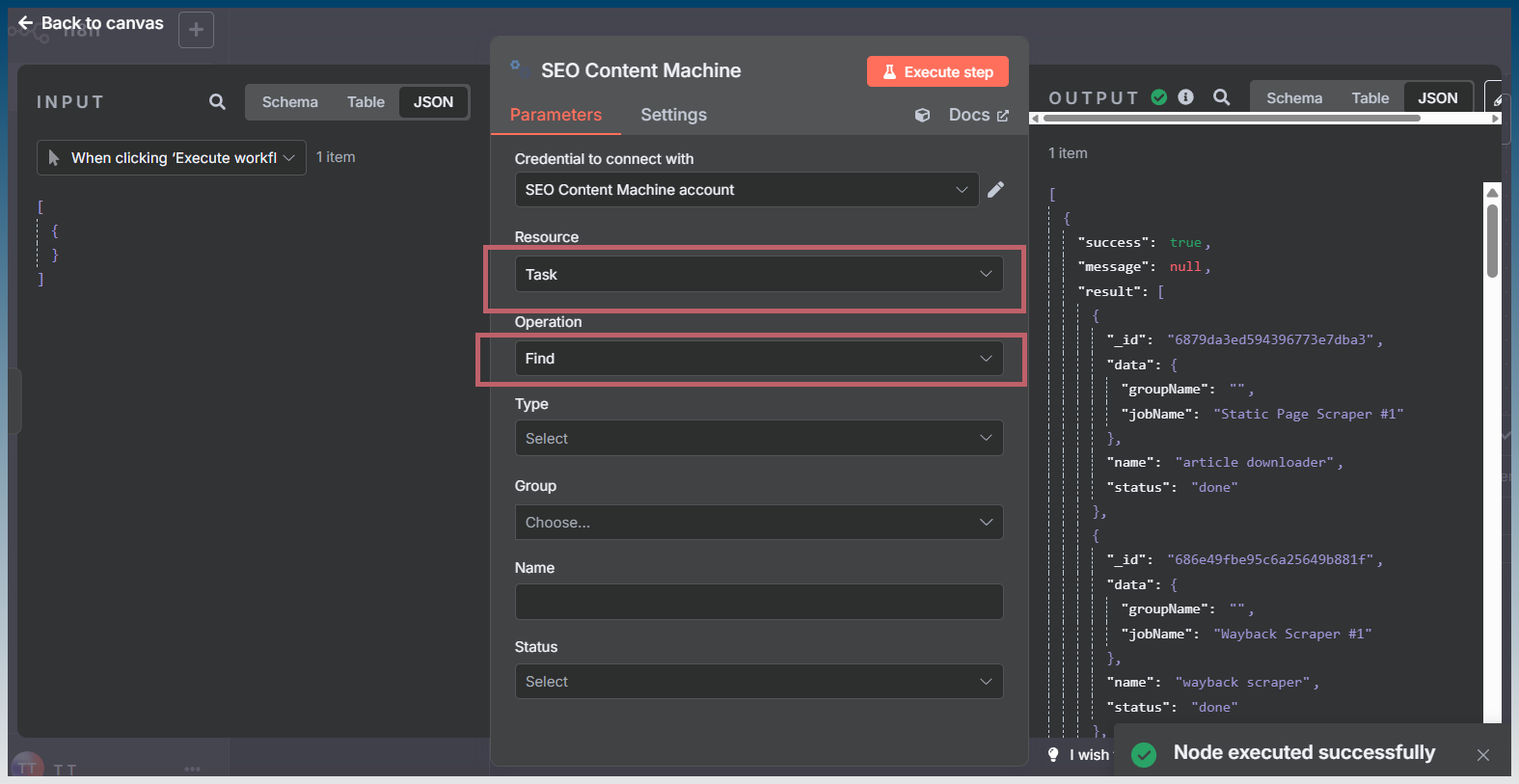
Task: Search the output data with magnifier
Action: point(1221,97)
